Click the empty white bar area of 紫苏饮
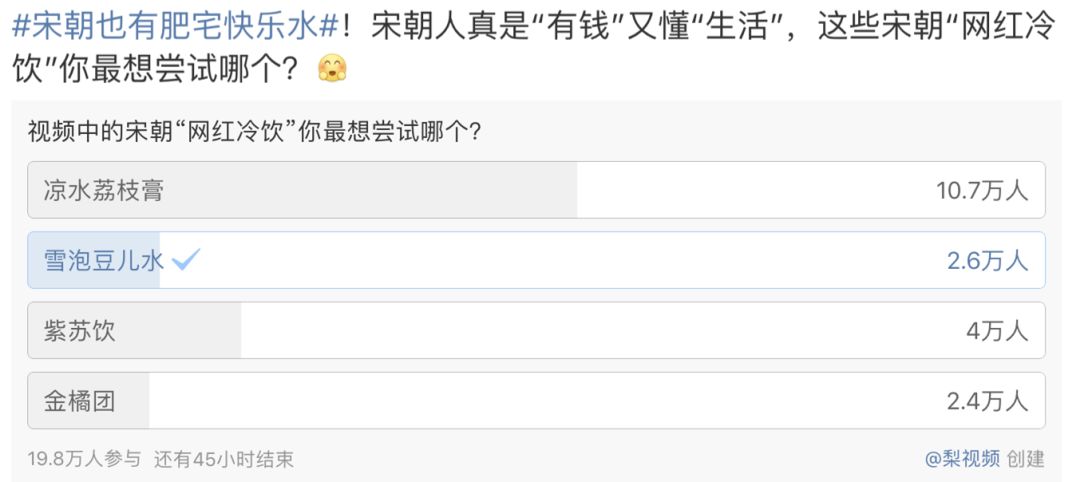Viewport: 1080px width, 482px height. tap(600, 331)
